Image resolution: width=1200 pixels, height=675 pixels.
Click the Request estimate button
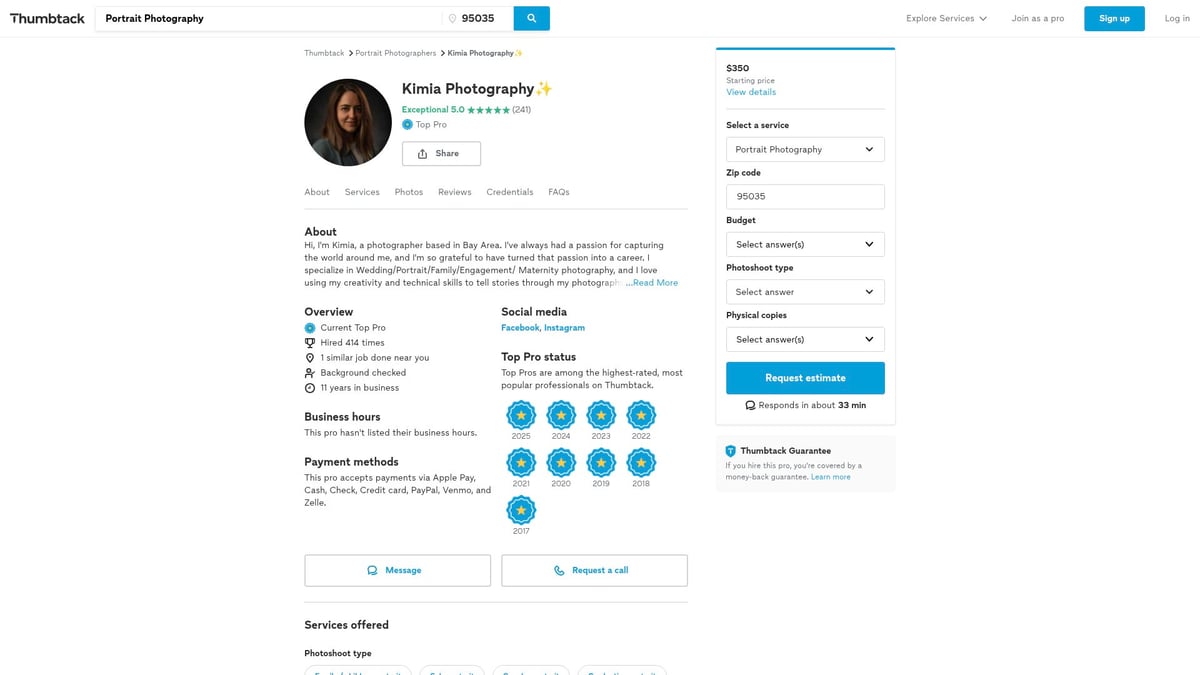[805, 378]
